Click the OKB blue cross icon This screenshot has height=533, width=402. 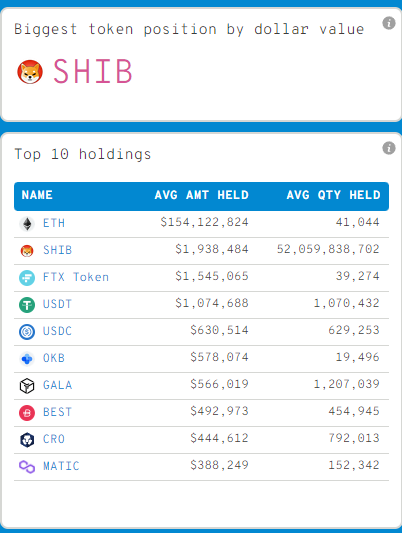coord(27,358)
